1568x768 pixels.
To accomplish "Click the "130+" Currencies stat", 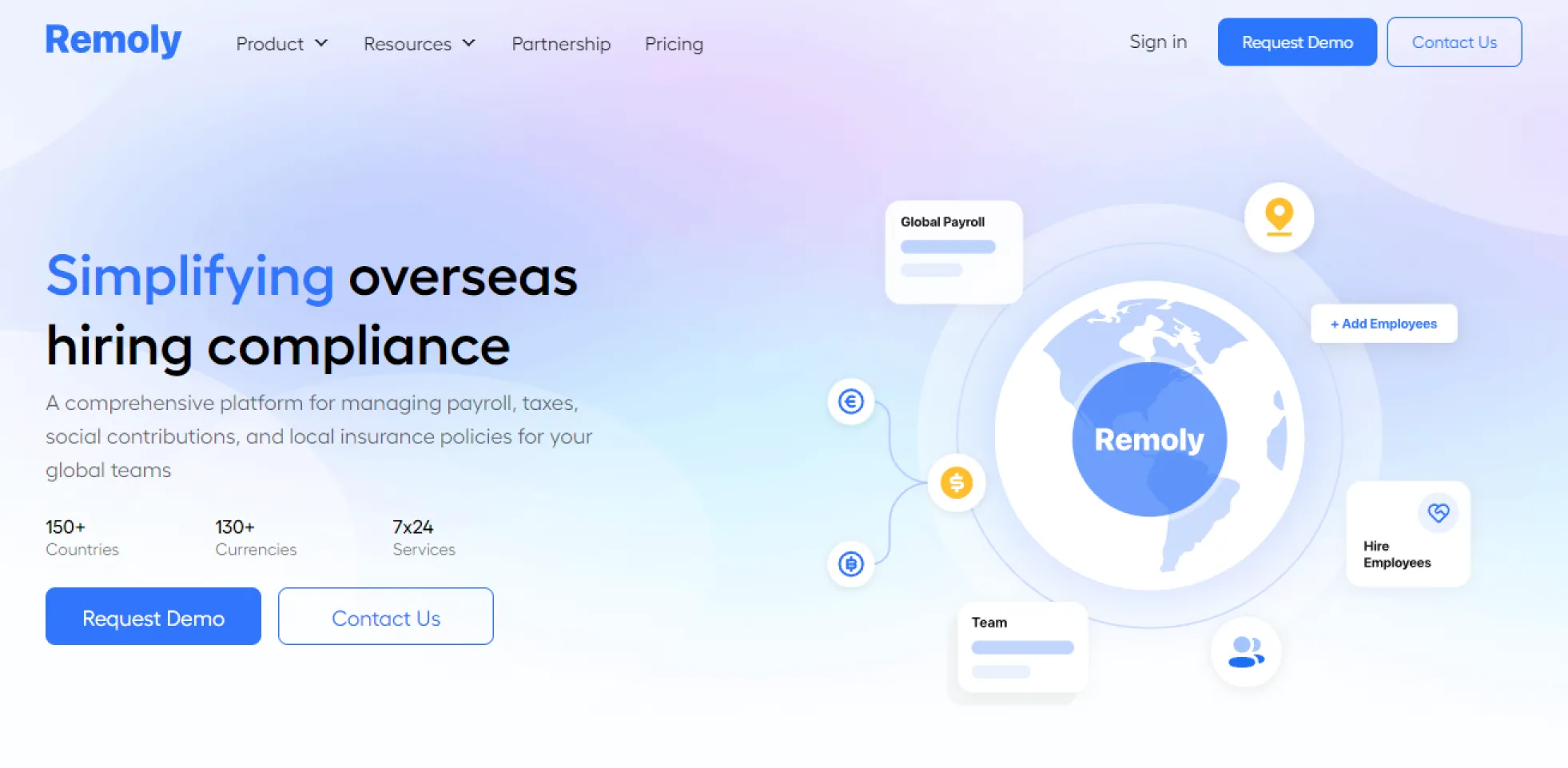I will pos(256,538).
